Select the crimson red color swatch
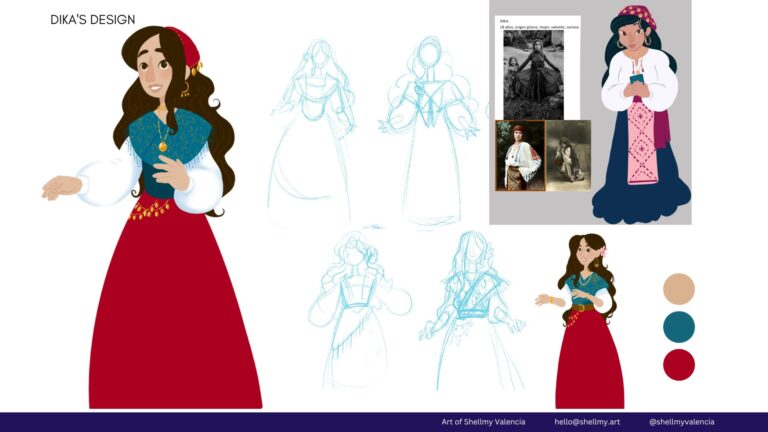This screenshot has height=432, width=768. click(x=679, y=365)
